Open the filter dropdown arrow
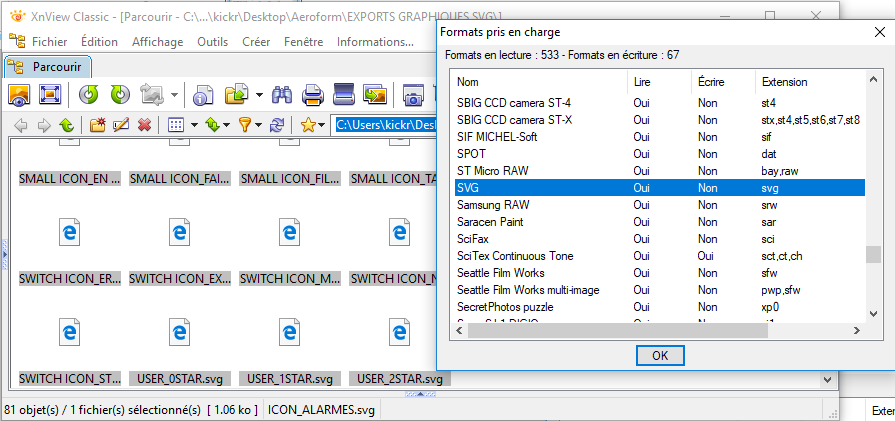Screen dimensions: 895x421 pos(259,125)
